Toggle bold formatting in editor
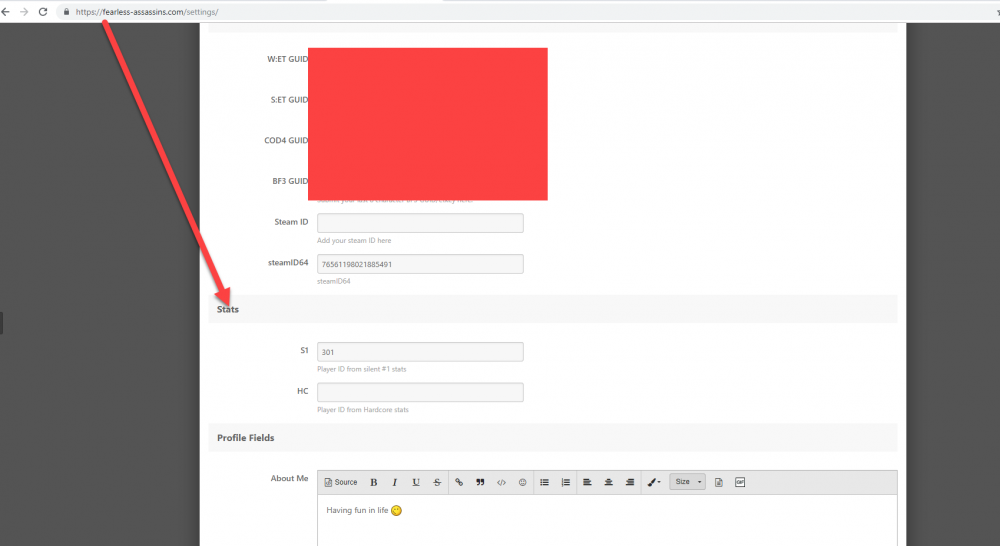Screen dimensions: 1000x546 pos(374,482)
